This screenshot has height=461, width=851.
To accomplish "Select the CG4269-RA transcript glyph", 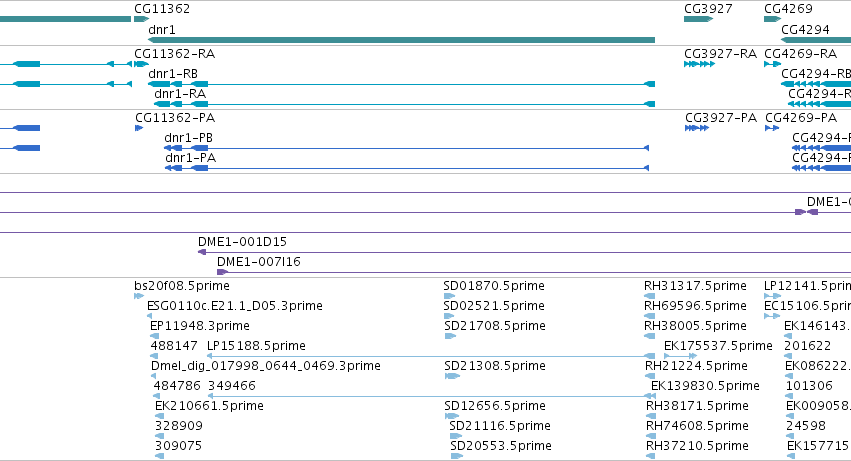I will click(x=772, y=64).
